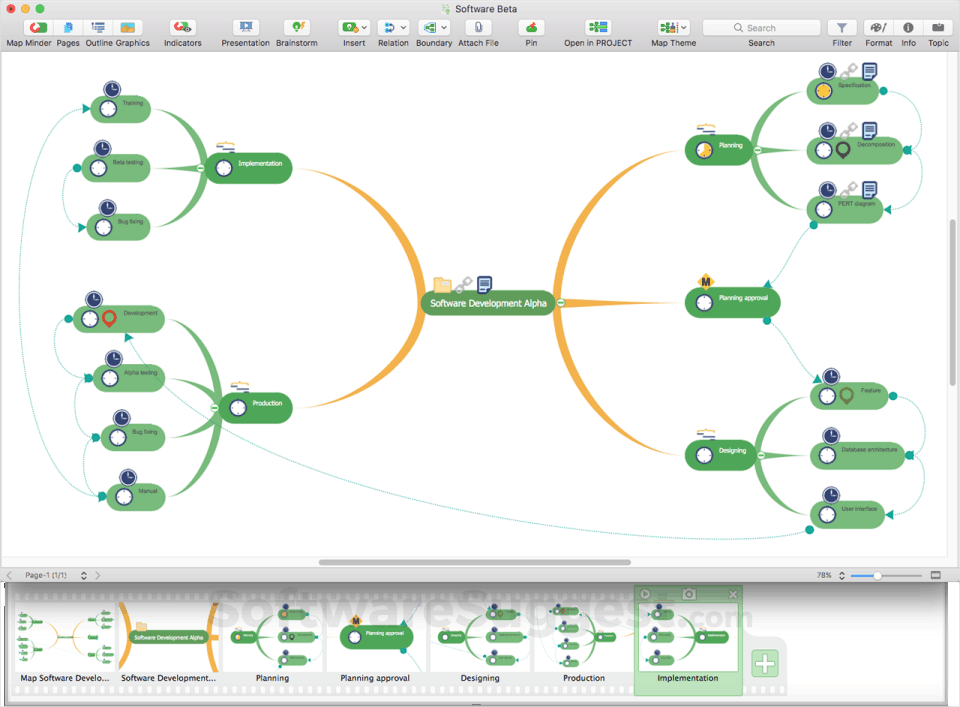Screen dimensions: 960x707
Task: Collapse the Production topic branch
Action: [214, 407]
